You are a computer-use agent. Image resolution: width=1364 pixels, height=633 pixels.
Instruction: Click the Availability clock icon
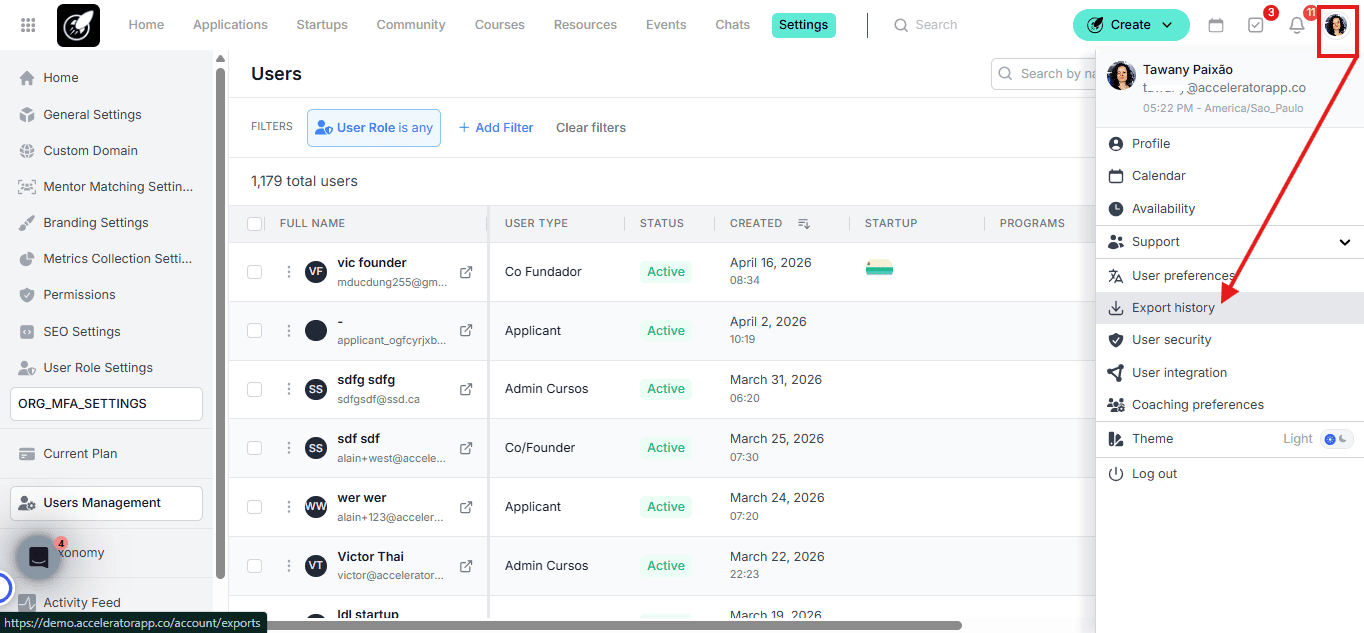(x=1116, y=209)
